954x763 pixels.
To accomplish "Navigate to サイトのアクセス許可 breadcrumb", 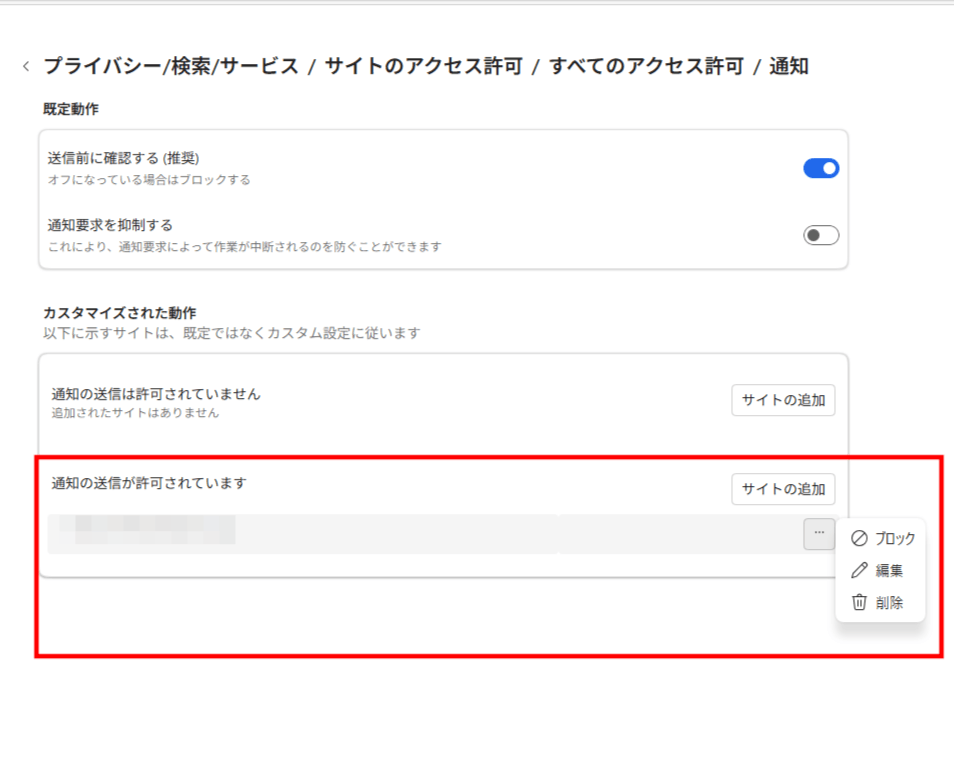I will 423,67.
